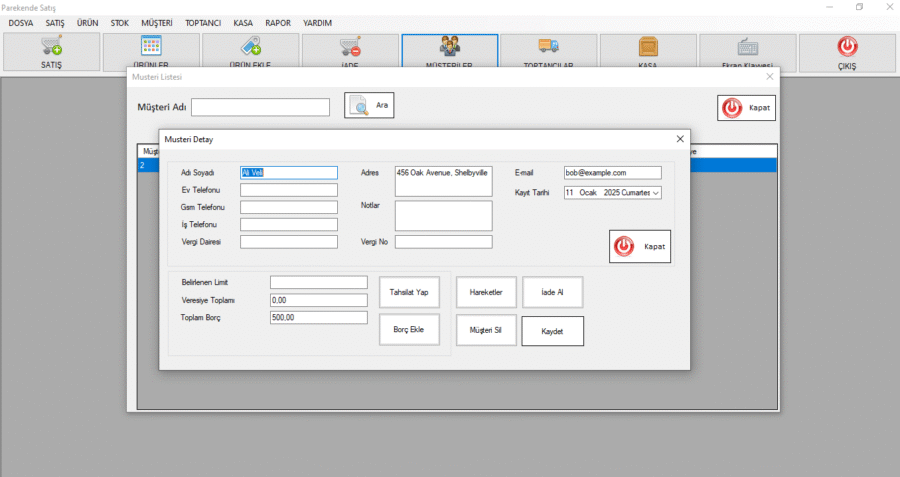Open the ÜRÜN menu
900x477 pixels.
pyautogui.click(x=88, y=23)
